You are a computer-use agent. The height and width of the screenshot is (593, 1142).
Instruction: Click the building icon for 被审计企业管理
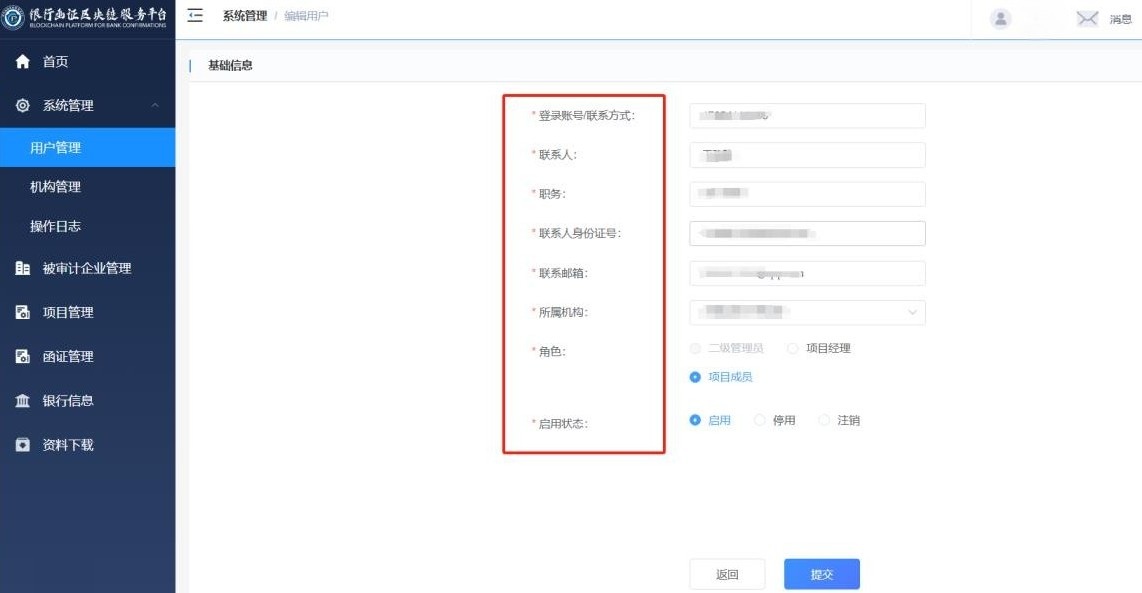tap(22, 268)
